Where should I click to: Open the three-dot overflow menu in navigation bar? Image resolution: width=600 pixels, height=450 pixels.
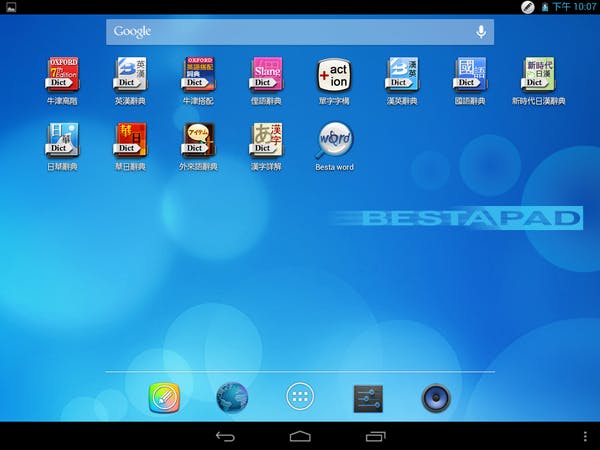585,436
